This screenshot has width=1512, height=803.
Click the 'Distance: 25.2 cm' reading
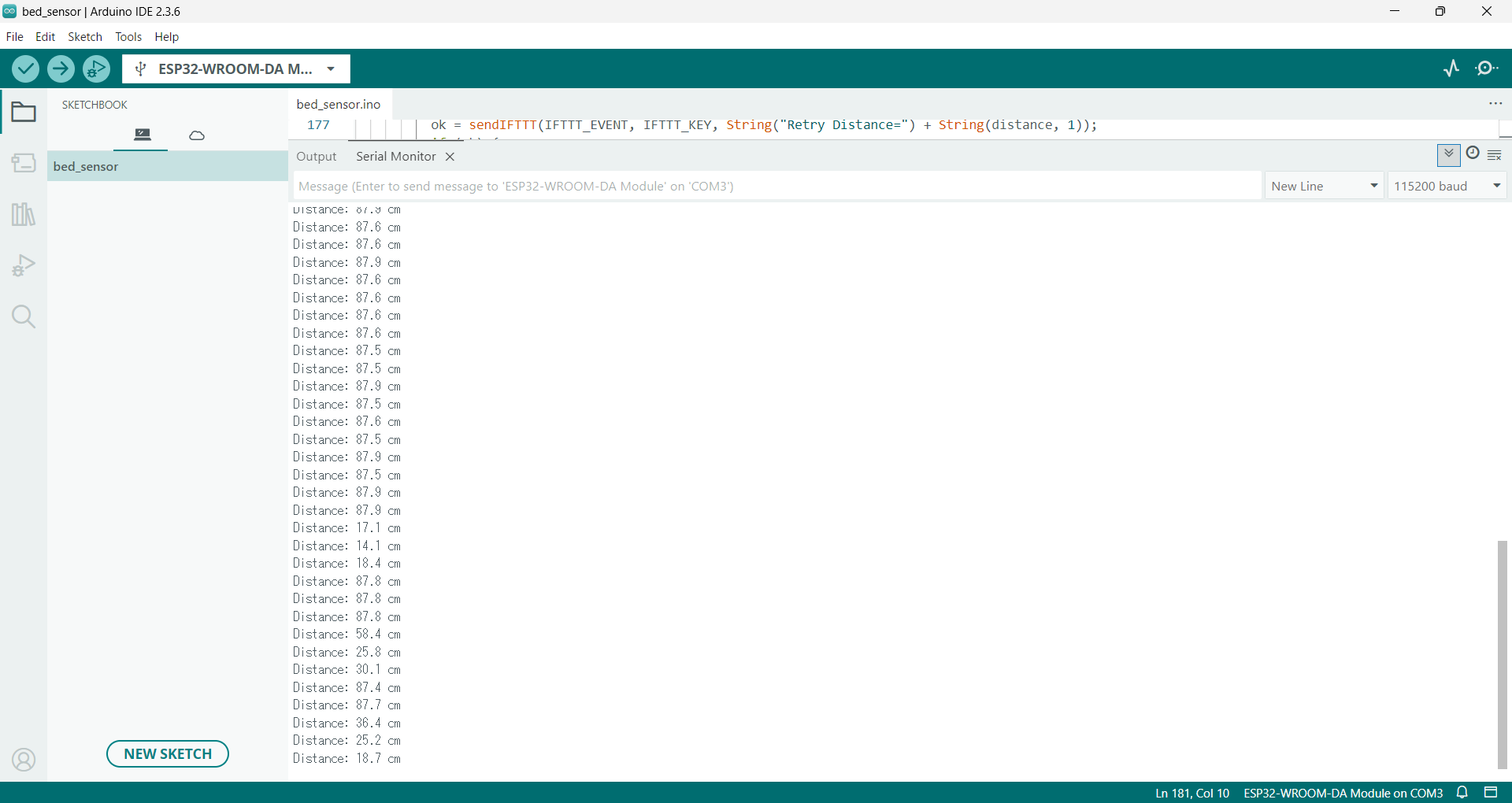pyautogui.click(x=346, y=741)
